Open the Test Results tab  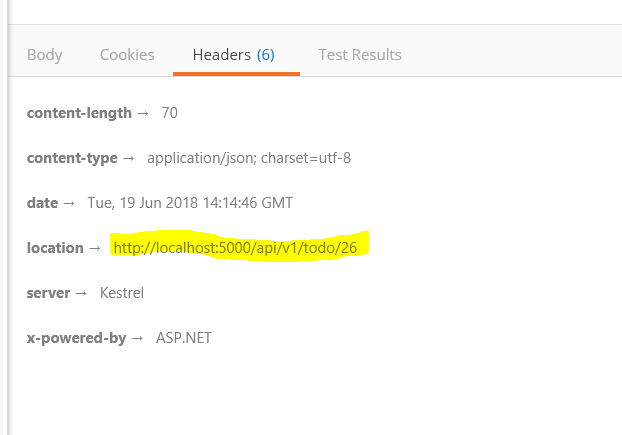pos(360,55)
